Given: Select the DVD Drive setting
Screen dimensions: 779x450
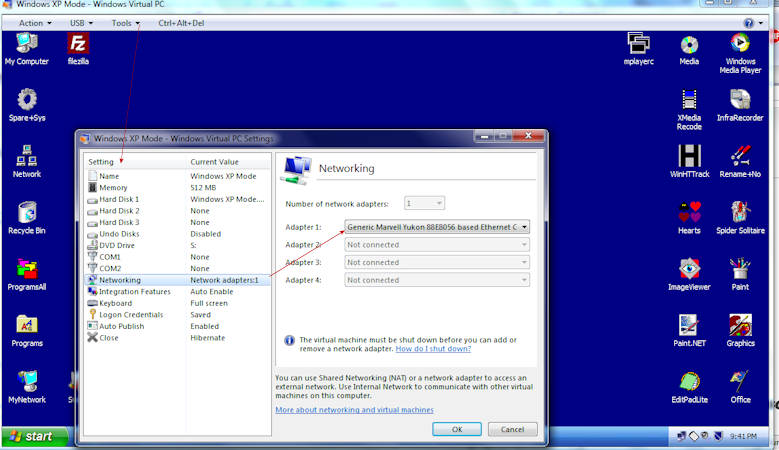Looking at the screenshot, I should pos(178,245).
